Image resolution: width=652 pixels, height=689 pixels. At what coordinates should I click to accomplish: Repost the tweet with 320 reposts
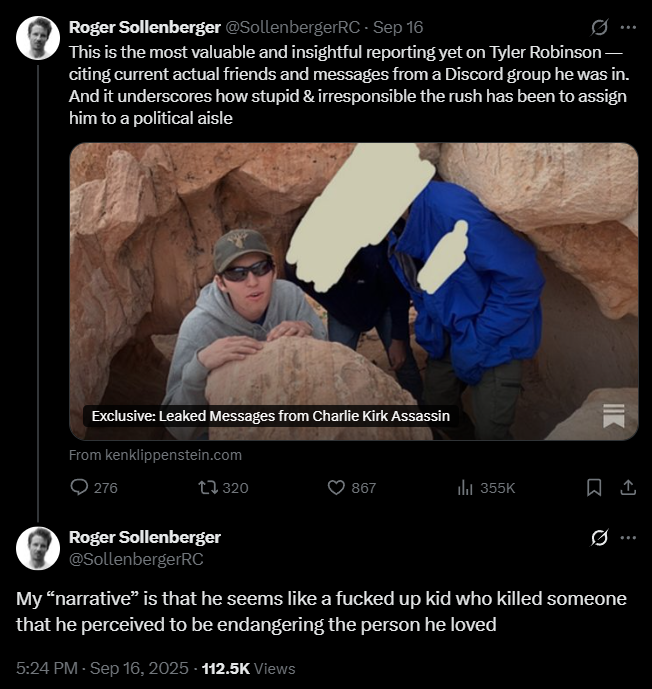coord(223,488)
